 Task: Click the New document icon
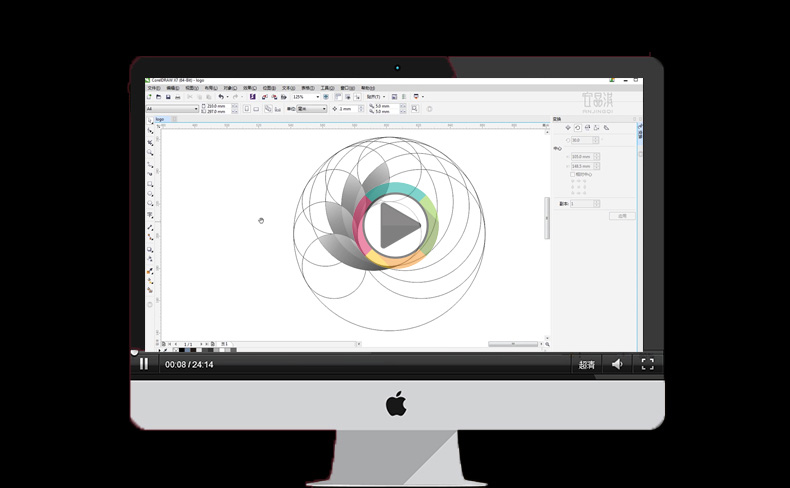[150, 97]
